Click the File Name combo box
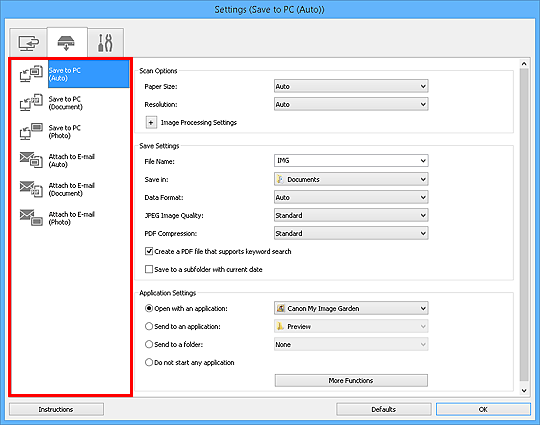 (x=351, y=161)
